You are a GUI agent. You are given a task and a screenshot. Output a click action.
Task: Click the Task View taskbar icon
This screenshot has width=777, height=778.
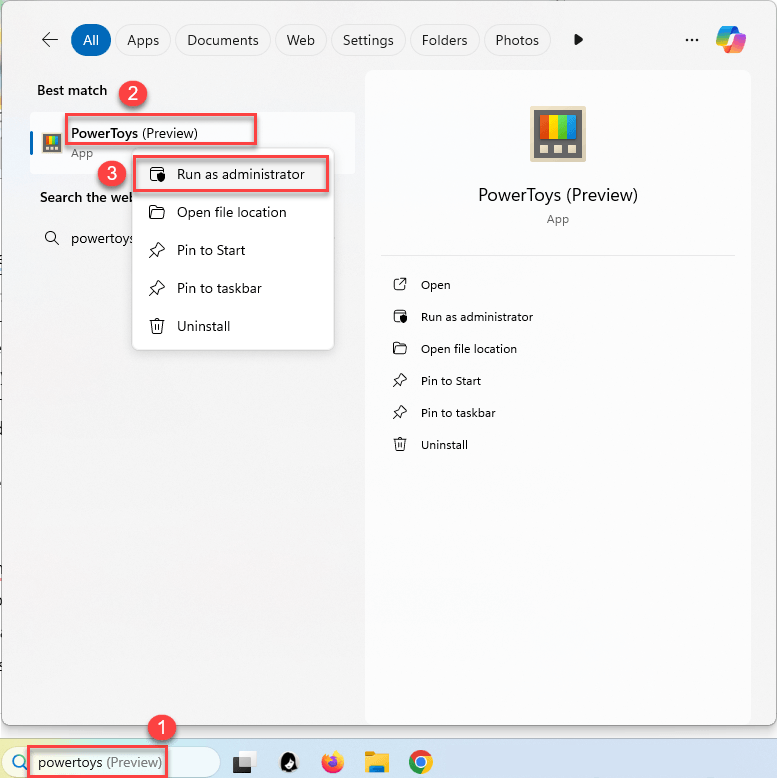[245, 763]
